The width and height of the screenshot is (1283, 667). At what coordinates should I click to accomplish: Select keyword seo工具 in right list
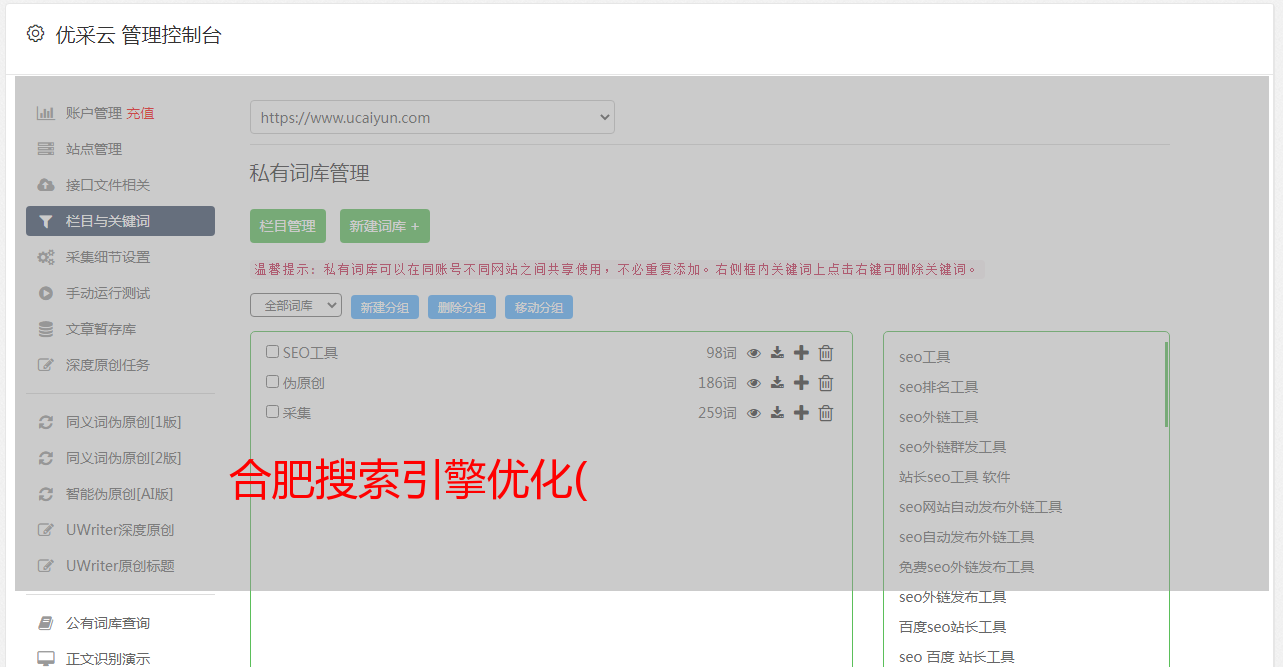pos(924,357)
